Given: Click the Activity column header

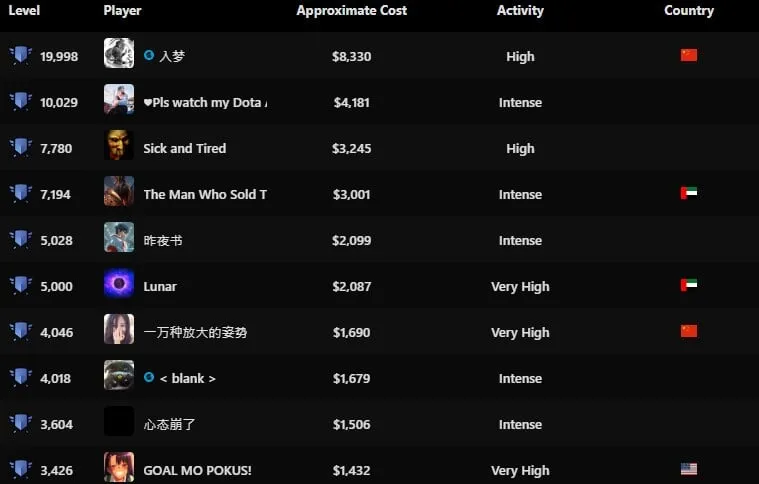Looking at the screenshot, I should tap(520, 10).
